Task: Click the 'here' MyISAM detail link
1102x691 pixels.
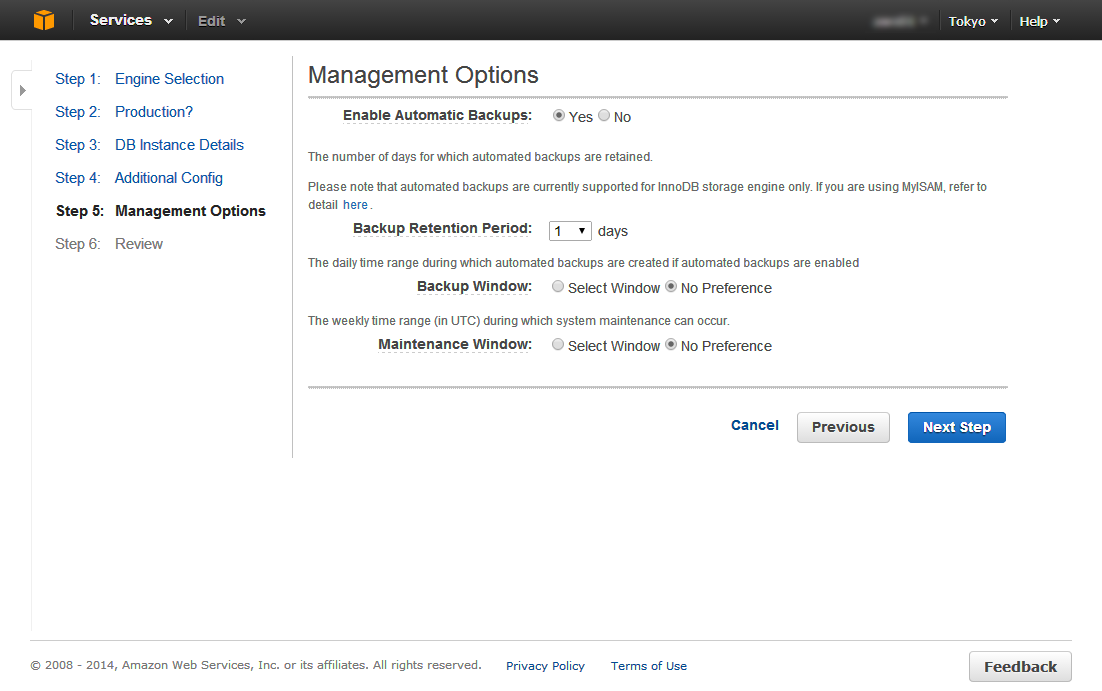Action: 356,204
